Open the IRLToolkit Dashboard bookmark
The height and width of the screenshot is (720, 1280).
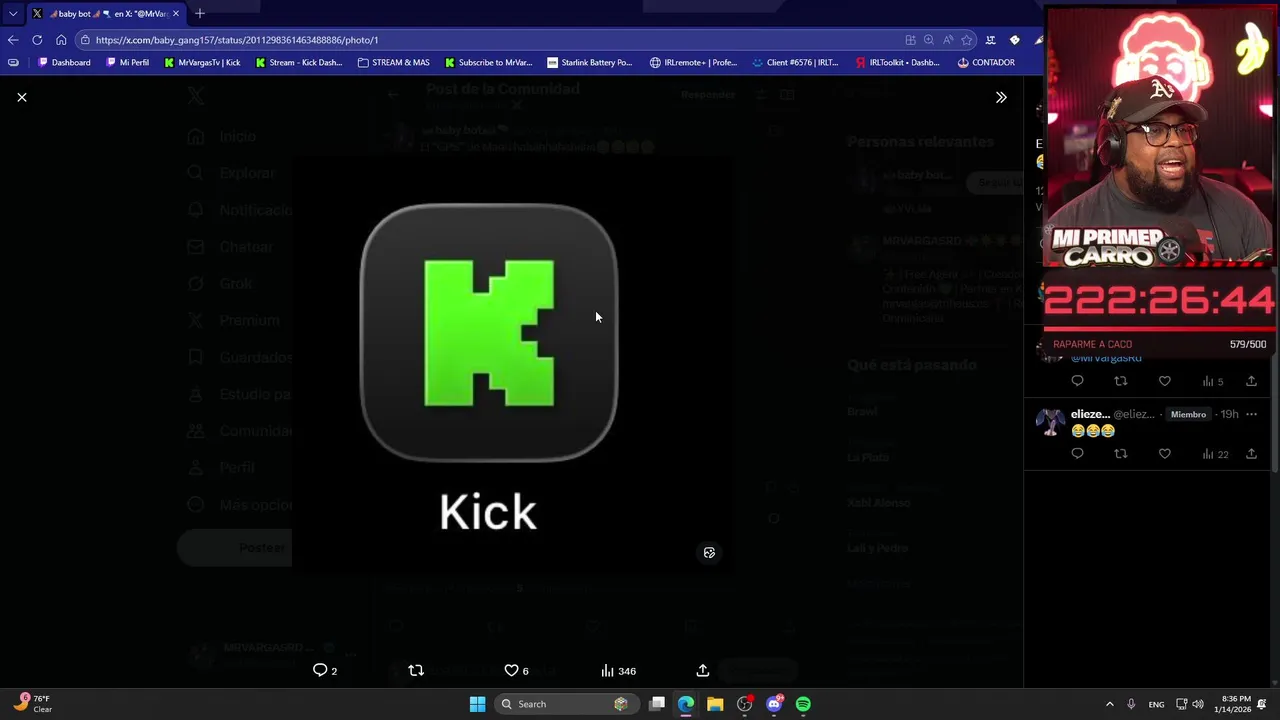tap(897, 62)
